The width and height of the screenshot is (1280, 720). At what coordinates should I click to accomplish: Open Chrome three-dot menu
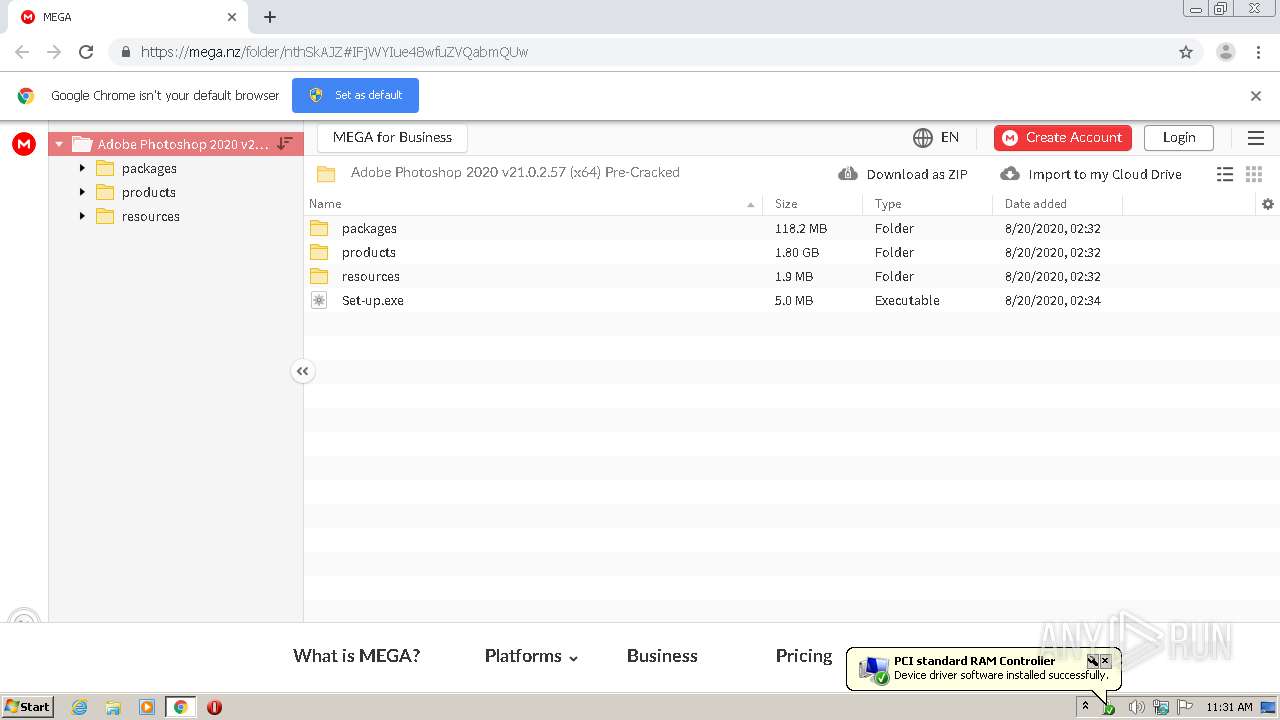click(x=1259, y=52)
